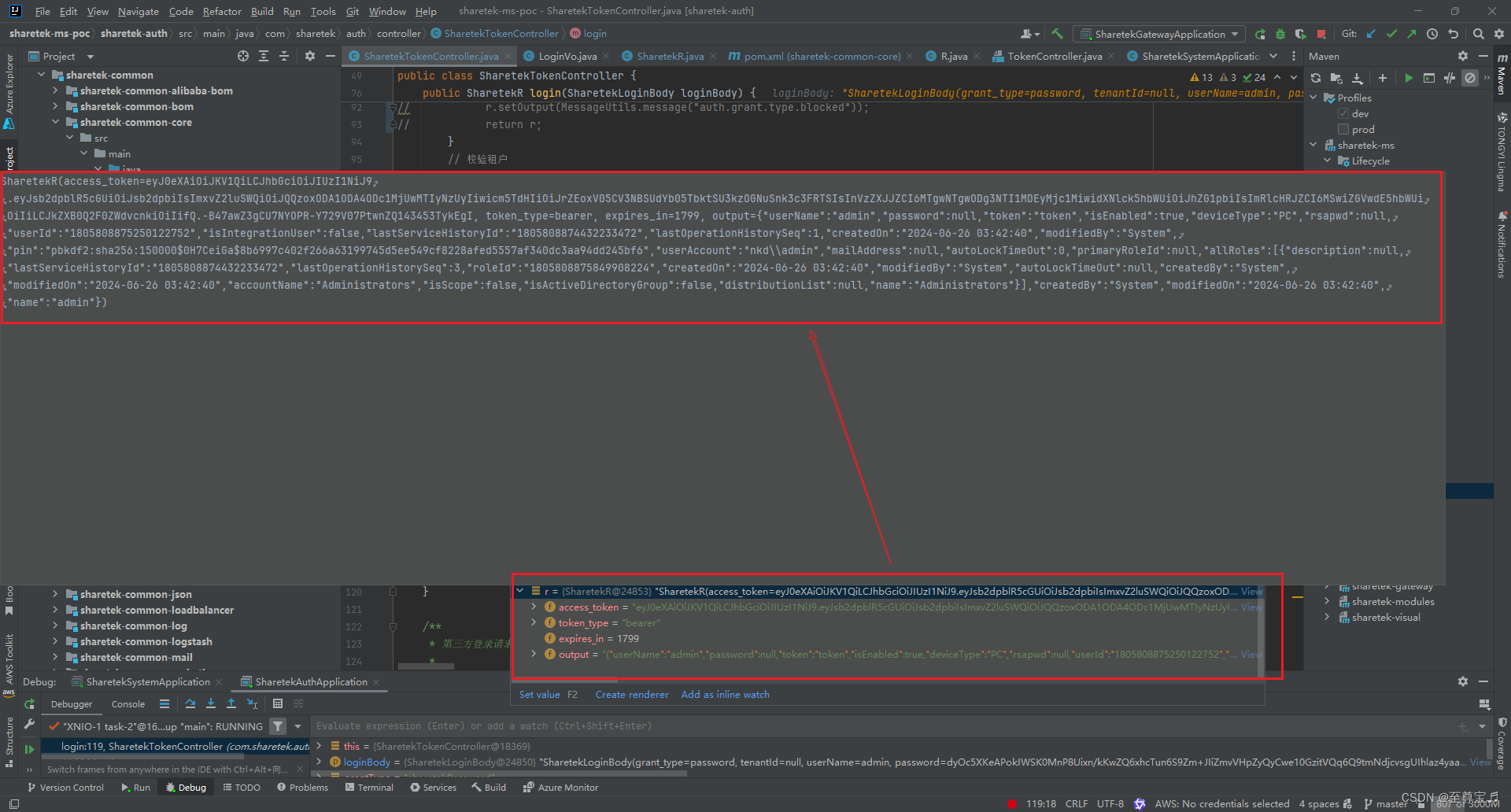Click the Create renderer link

click(x=632, y=694)
